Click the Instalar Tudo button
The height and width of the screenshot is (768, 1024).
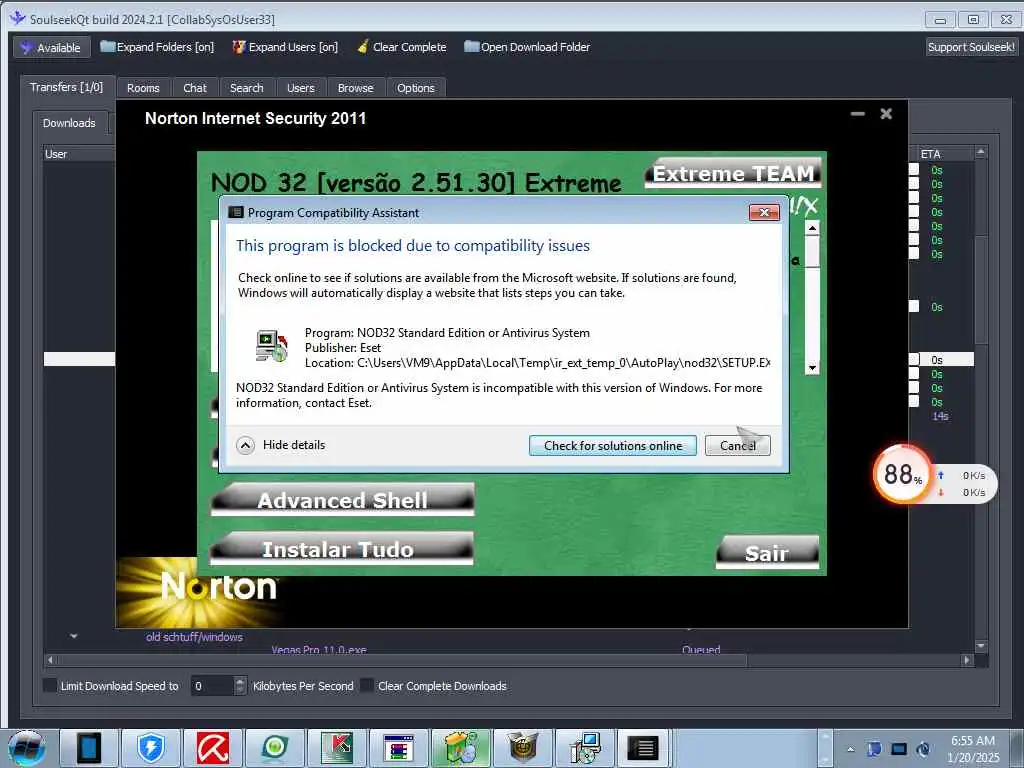[x=341, y=549]
